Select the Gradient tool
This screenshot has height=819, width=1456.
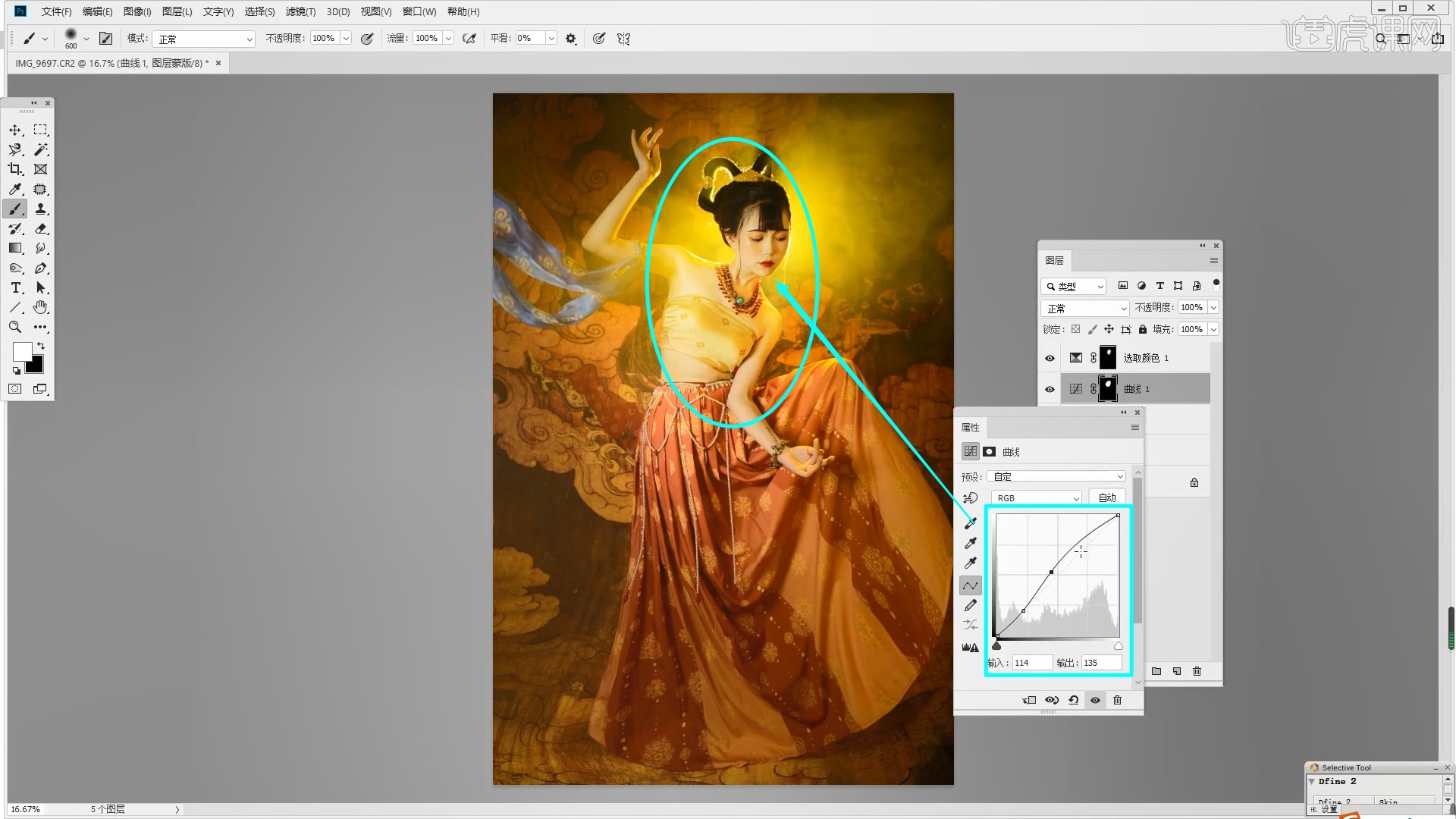tap(15, 248)
